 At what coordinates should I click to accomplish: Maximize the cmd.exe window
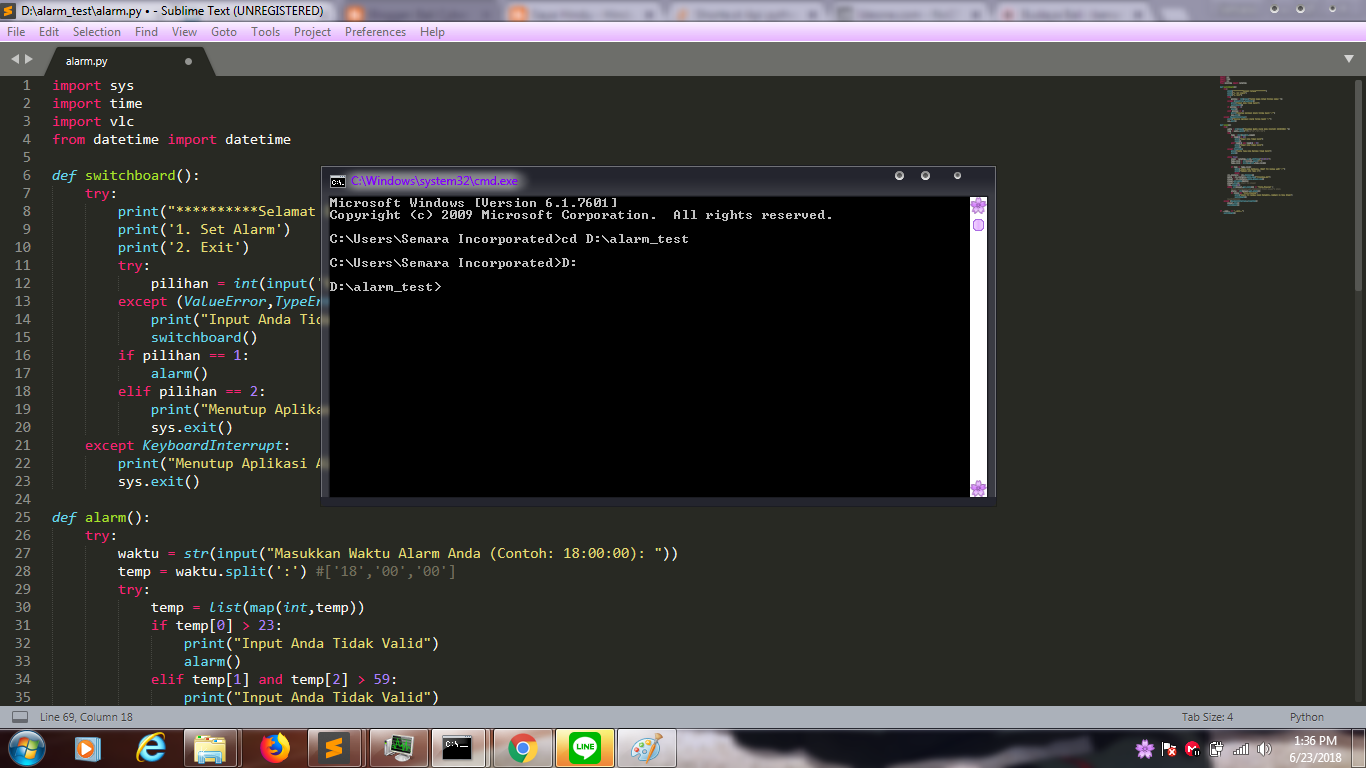pos(925,176)
